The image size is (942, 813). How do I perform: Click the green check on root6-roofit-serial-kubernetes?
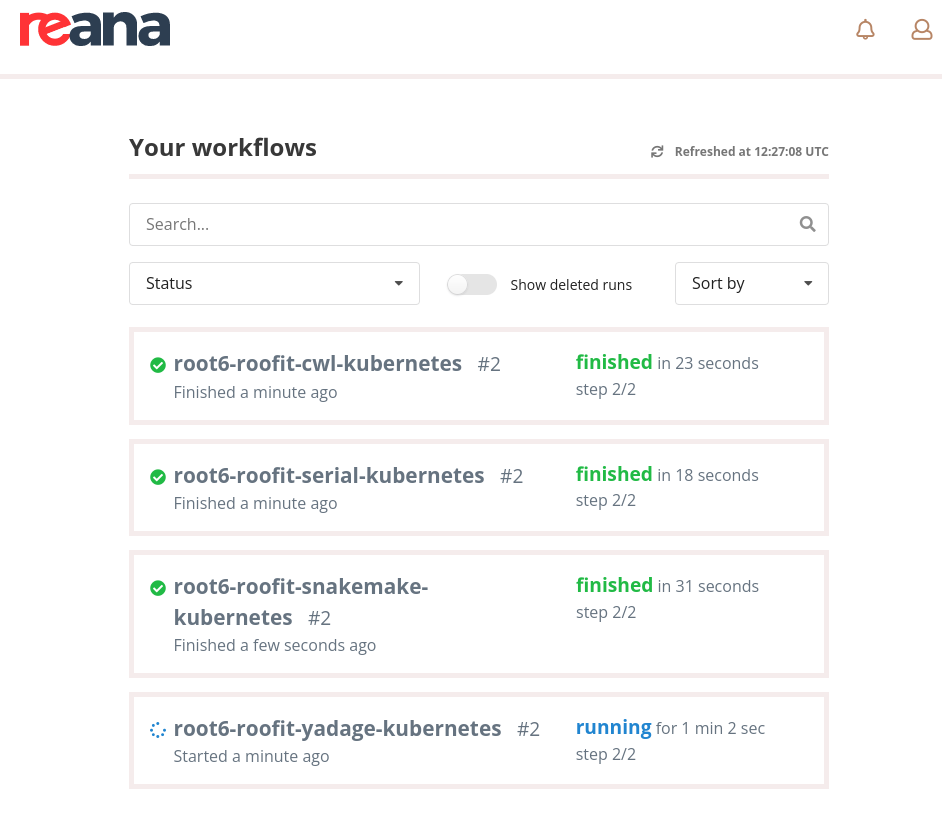[x=157, y=477]
